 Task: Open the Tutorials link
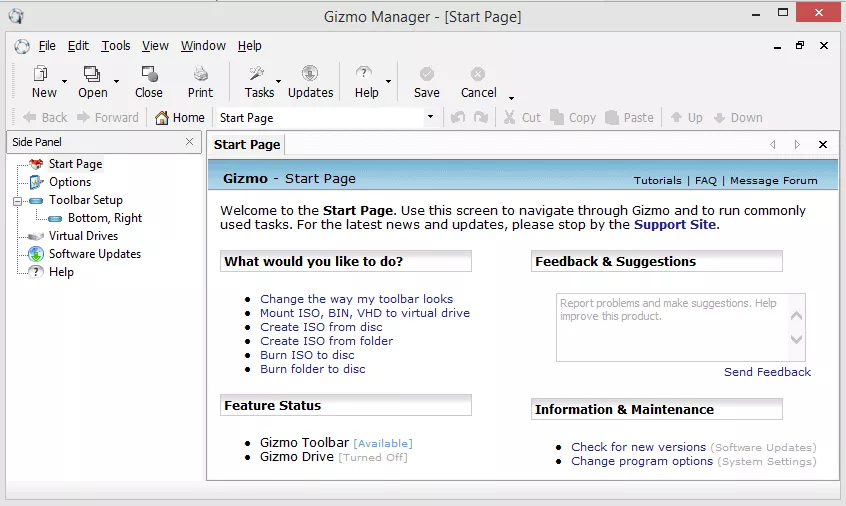tap(657, 181)
